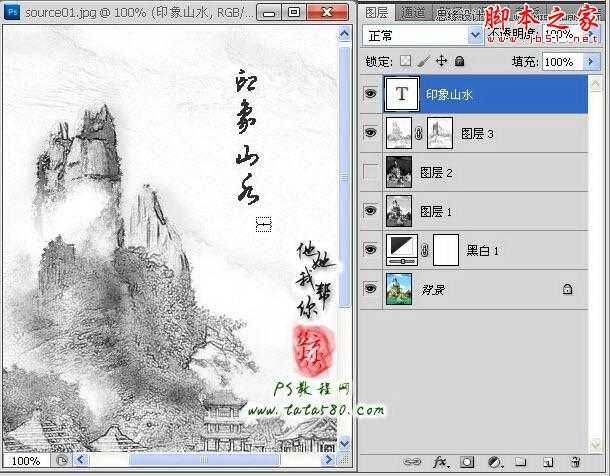Click the canvas scroll up arrow
Image resolution: width=610 pixels, height=476 pixels.
pyautogui.click(x=344, y=34)
